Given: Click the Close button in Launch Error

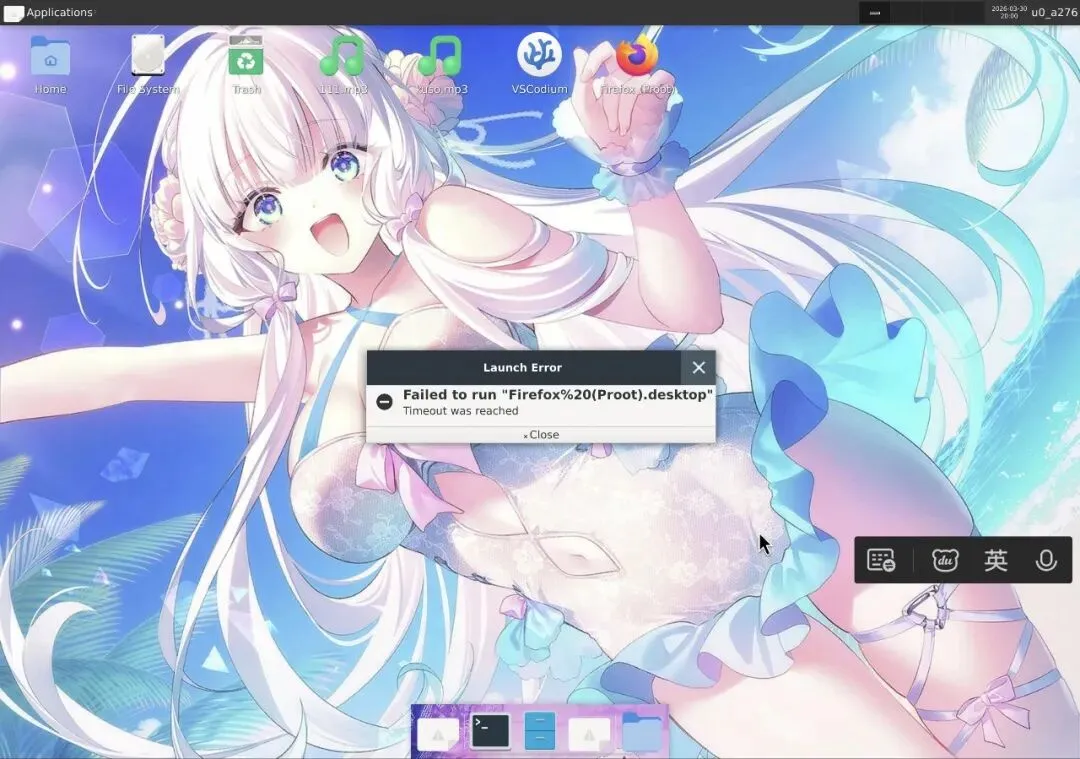Looking at the screenshot, I should pyautogui.click(x=541, y=435).
